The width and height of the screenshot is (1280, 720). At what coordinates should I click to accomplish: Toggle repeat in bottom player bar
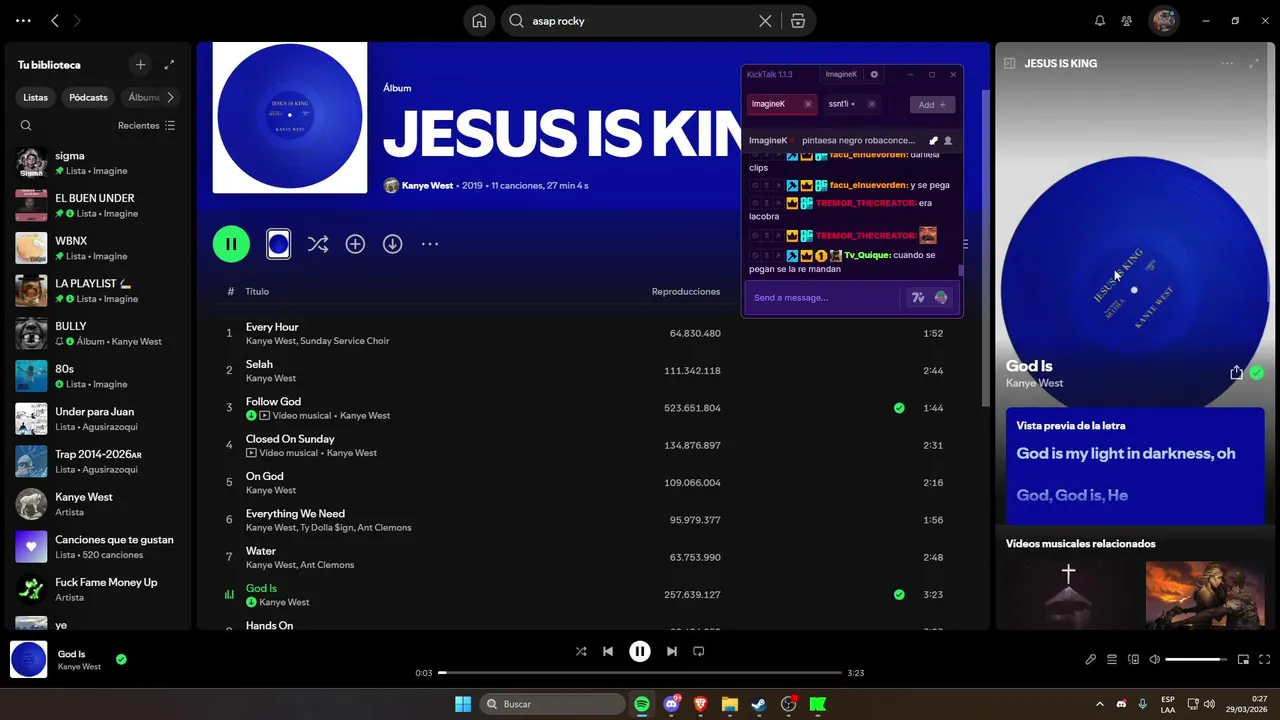click(699, 651)
